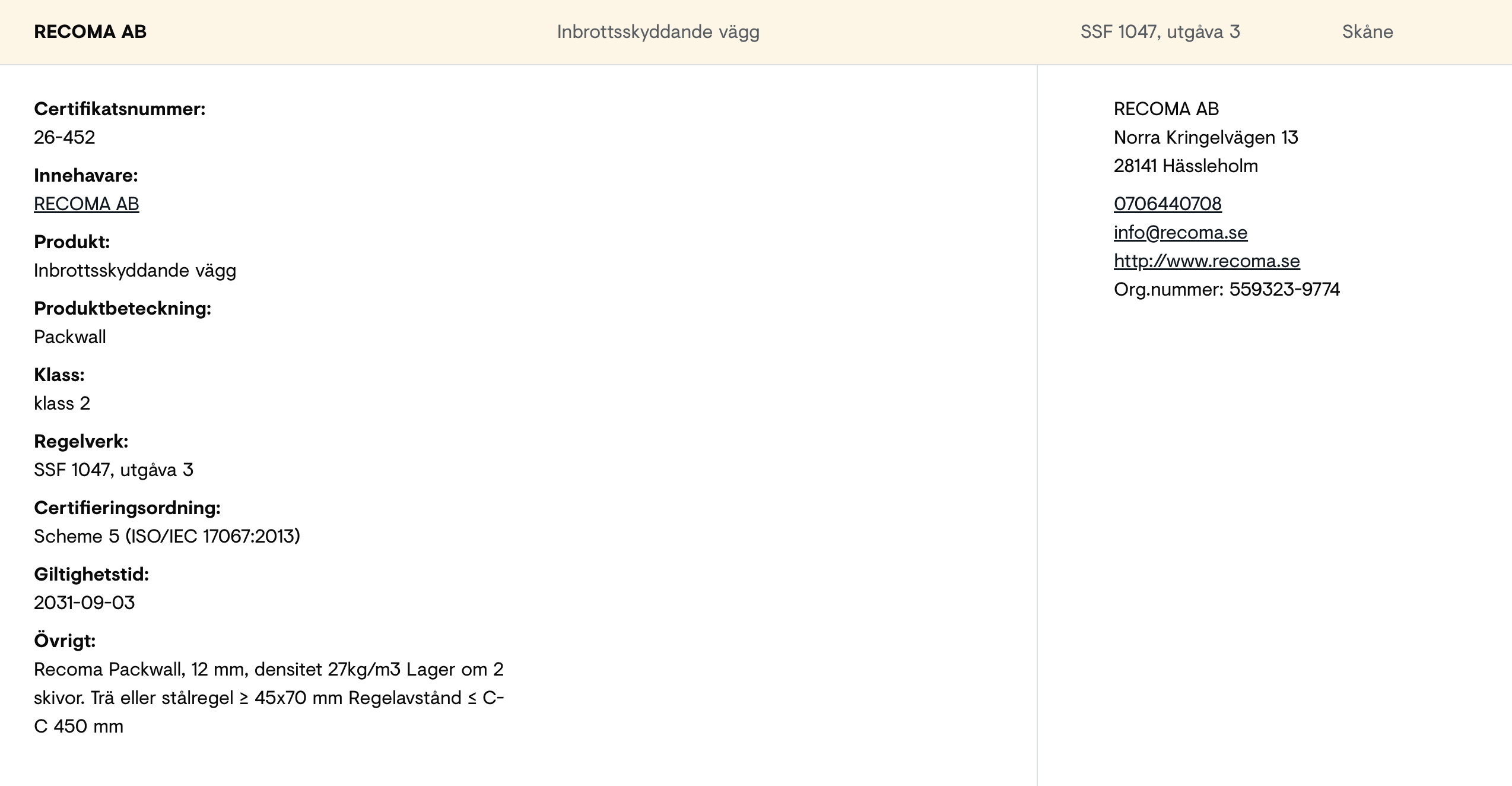Call the phone number 0706440708

coord(1168,204)
